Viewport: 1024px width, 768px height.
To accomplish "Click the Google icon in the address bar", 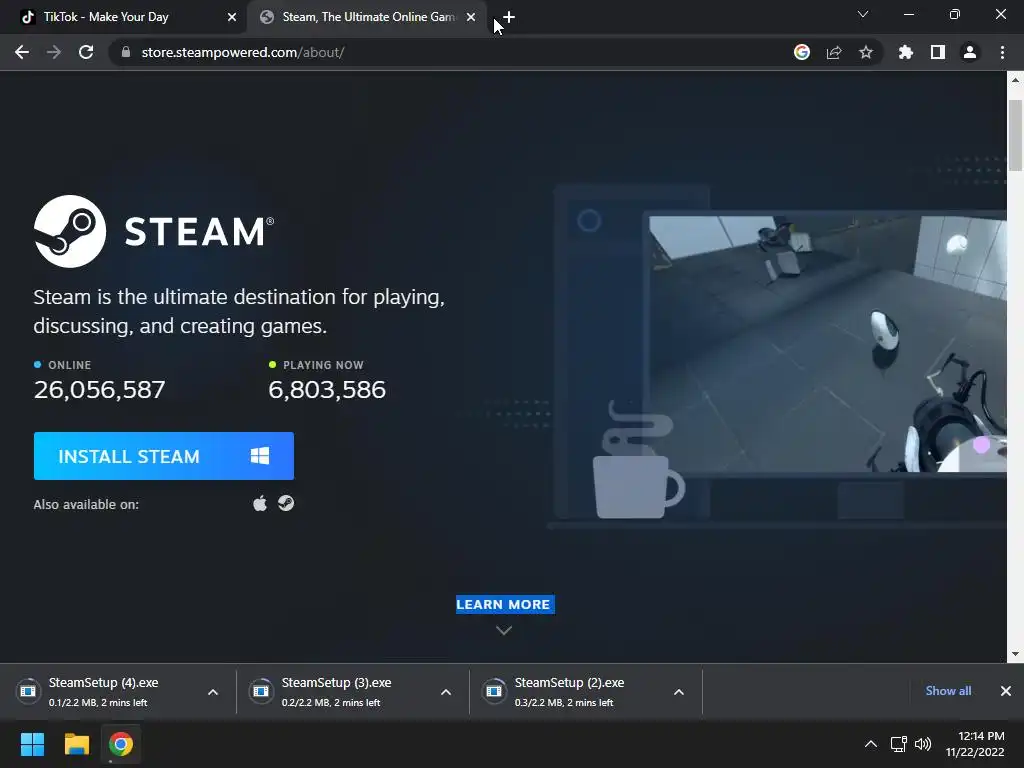I will 802,52.
